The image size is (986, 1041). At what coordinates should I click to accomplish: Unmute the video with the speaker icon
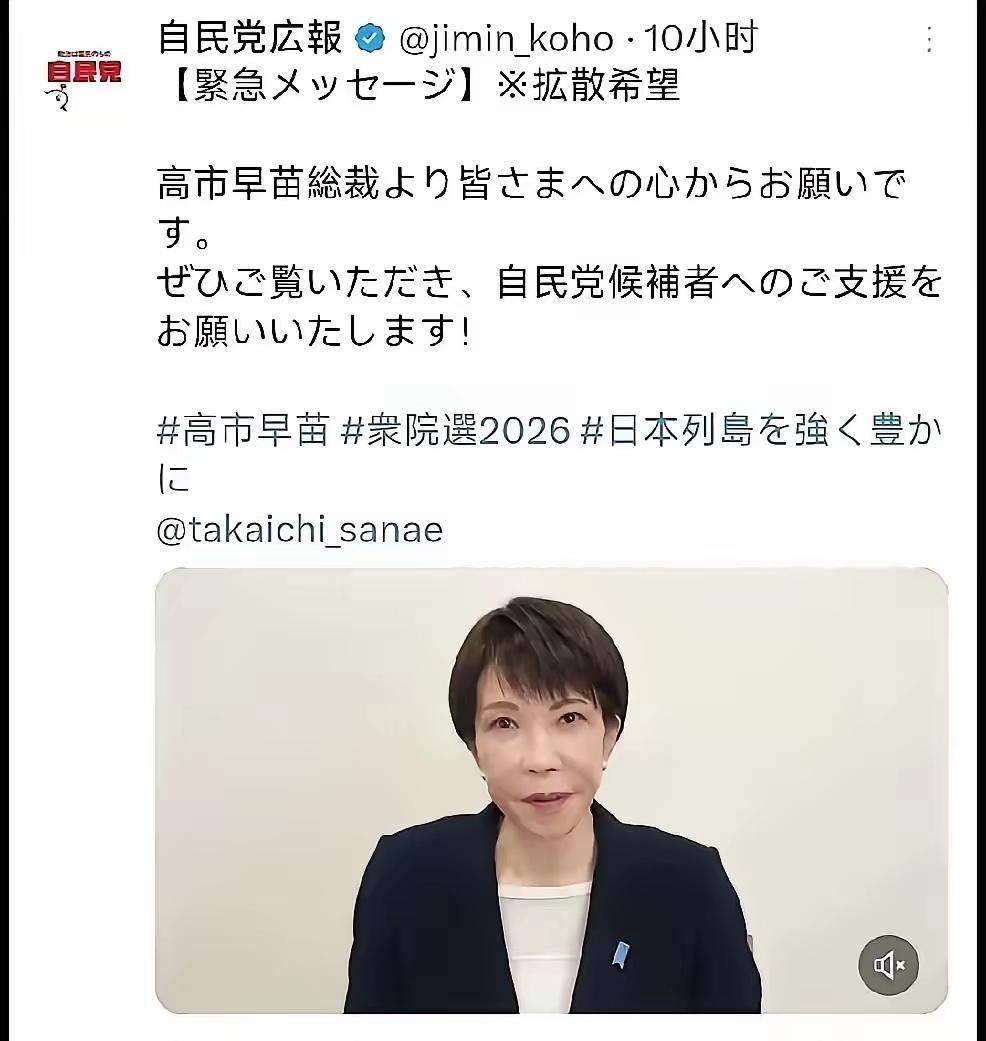[888, 964]
